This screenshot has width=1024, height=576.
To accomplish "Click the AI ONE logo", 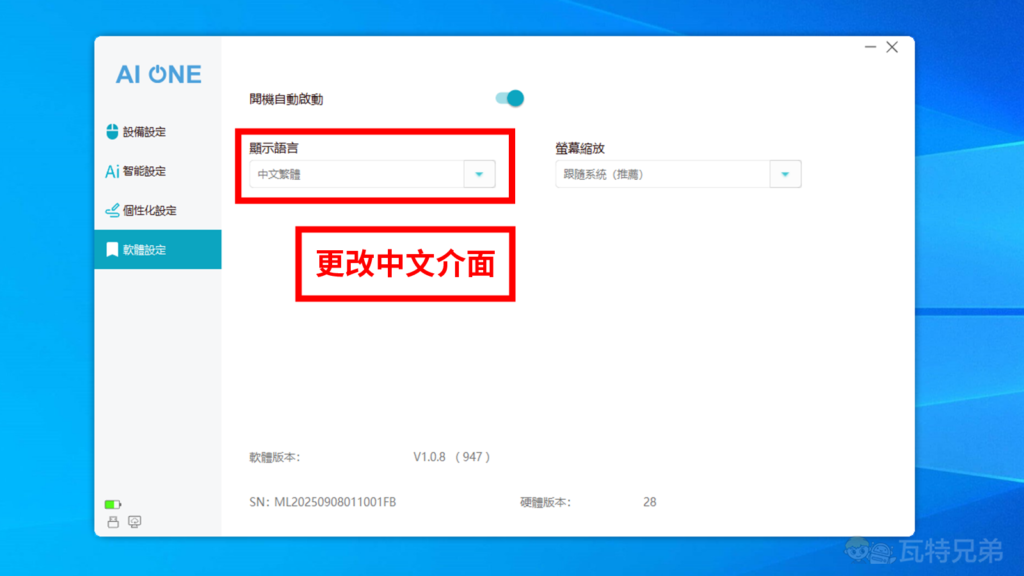I will click(158, 74).
